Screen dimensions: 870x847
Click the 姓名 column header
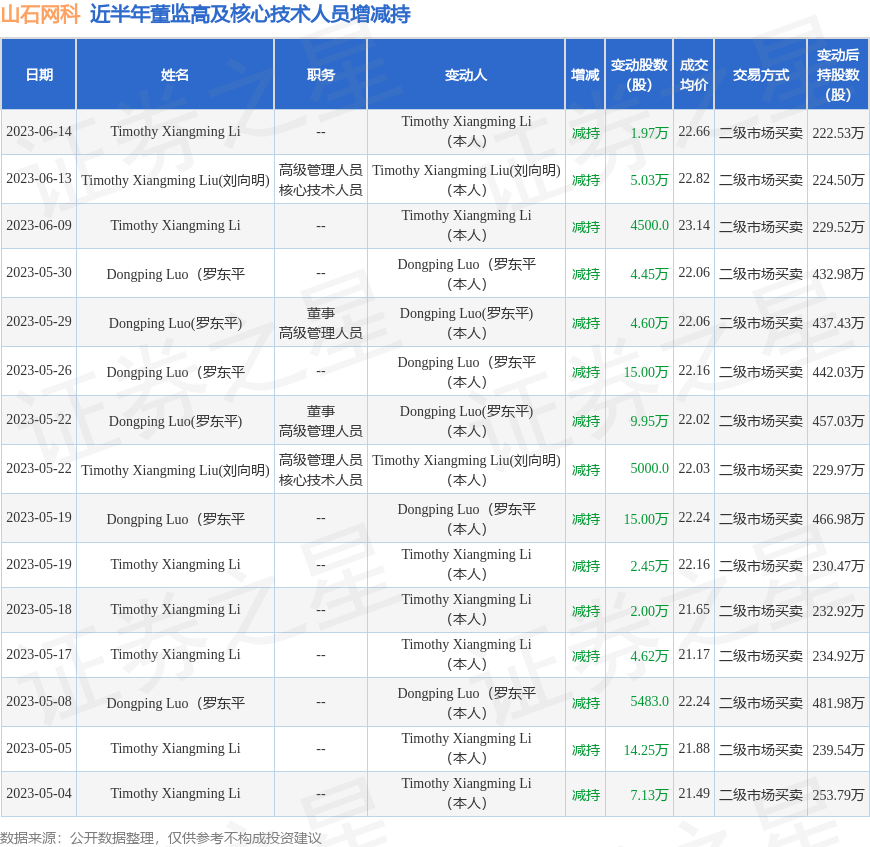[175, 74]
